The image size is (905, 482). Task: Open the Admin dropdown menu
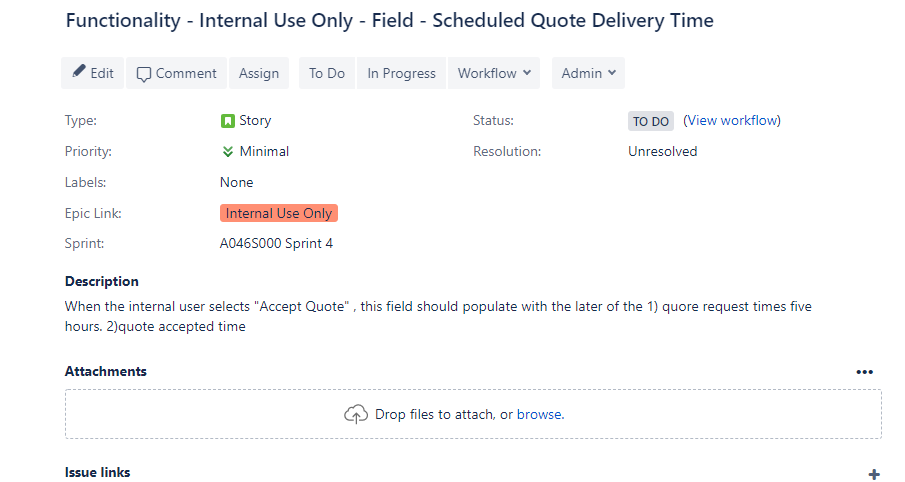pyautogui.click(x=588, y=73)
